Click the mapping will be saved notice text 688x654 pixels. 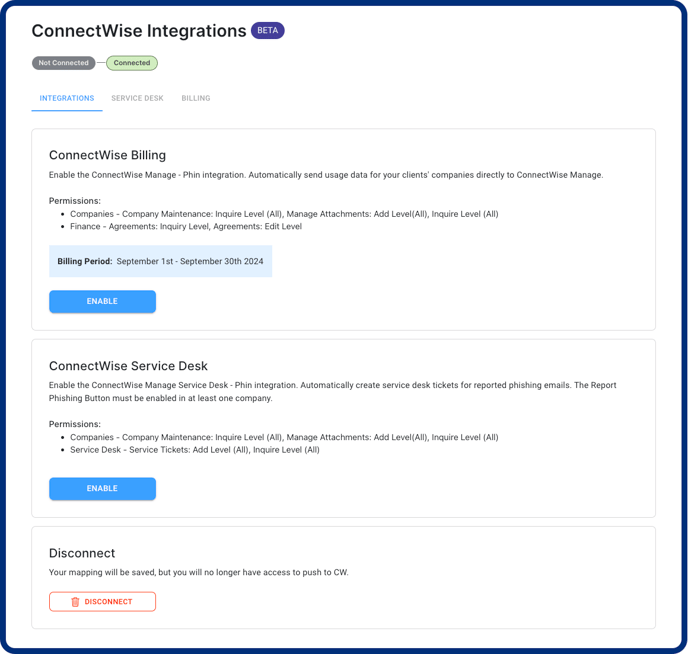coord(199,572)
